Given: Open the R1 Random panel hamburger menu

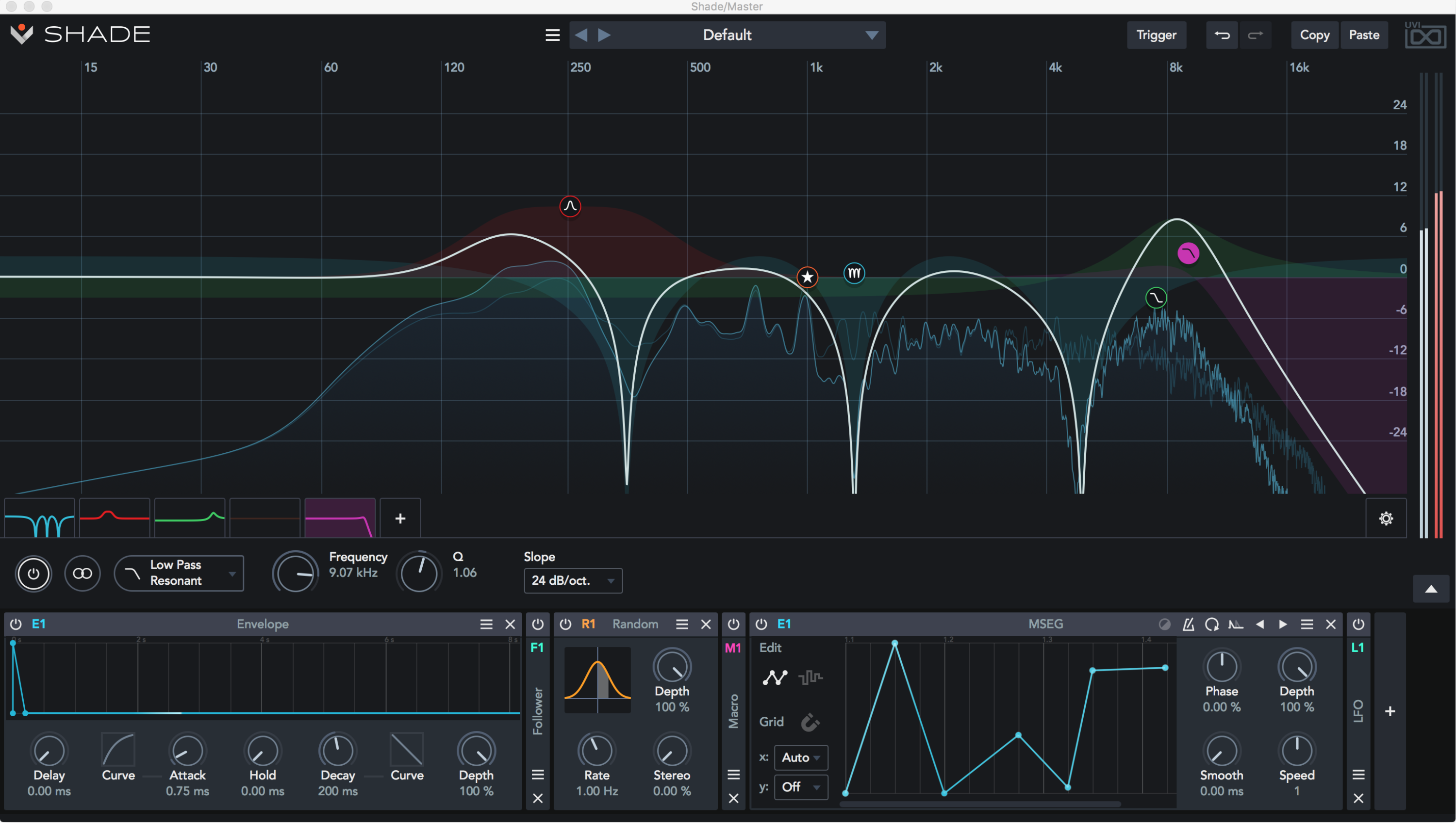Looking at the screenshot, I should 682,624.
